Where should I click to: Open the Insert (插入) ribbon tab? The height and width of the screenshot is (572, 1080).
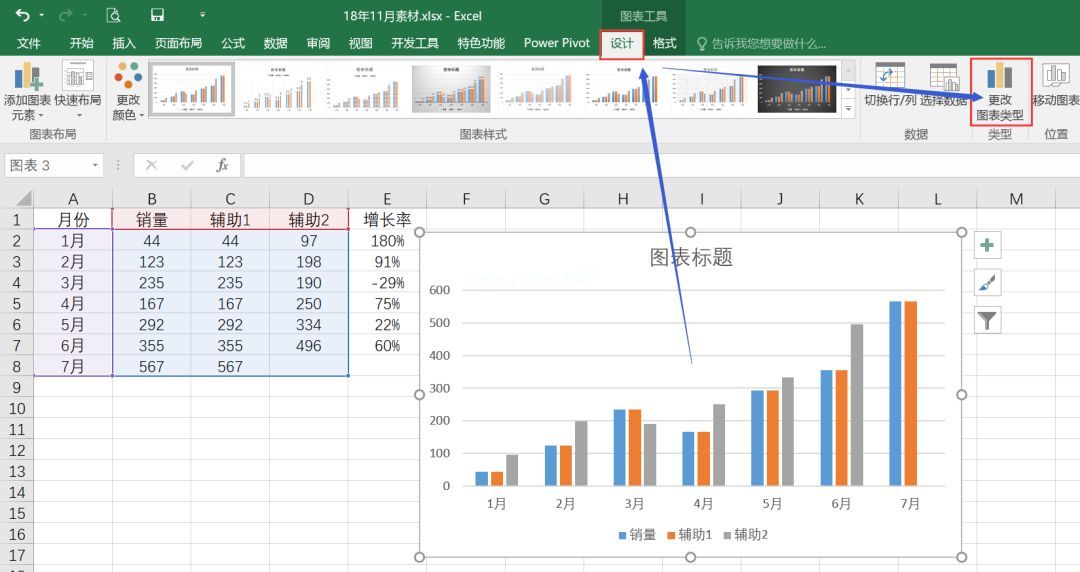(x=124, y=43)
